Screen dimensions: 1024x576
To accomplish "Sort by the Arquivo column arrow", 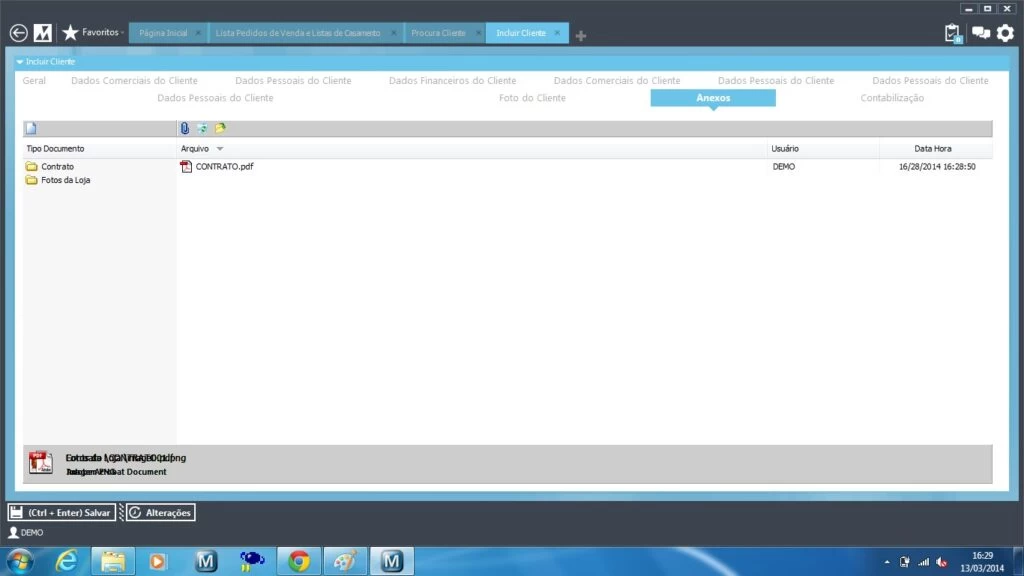I will (x=220, y=149).
